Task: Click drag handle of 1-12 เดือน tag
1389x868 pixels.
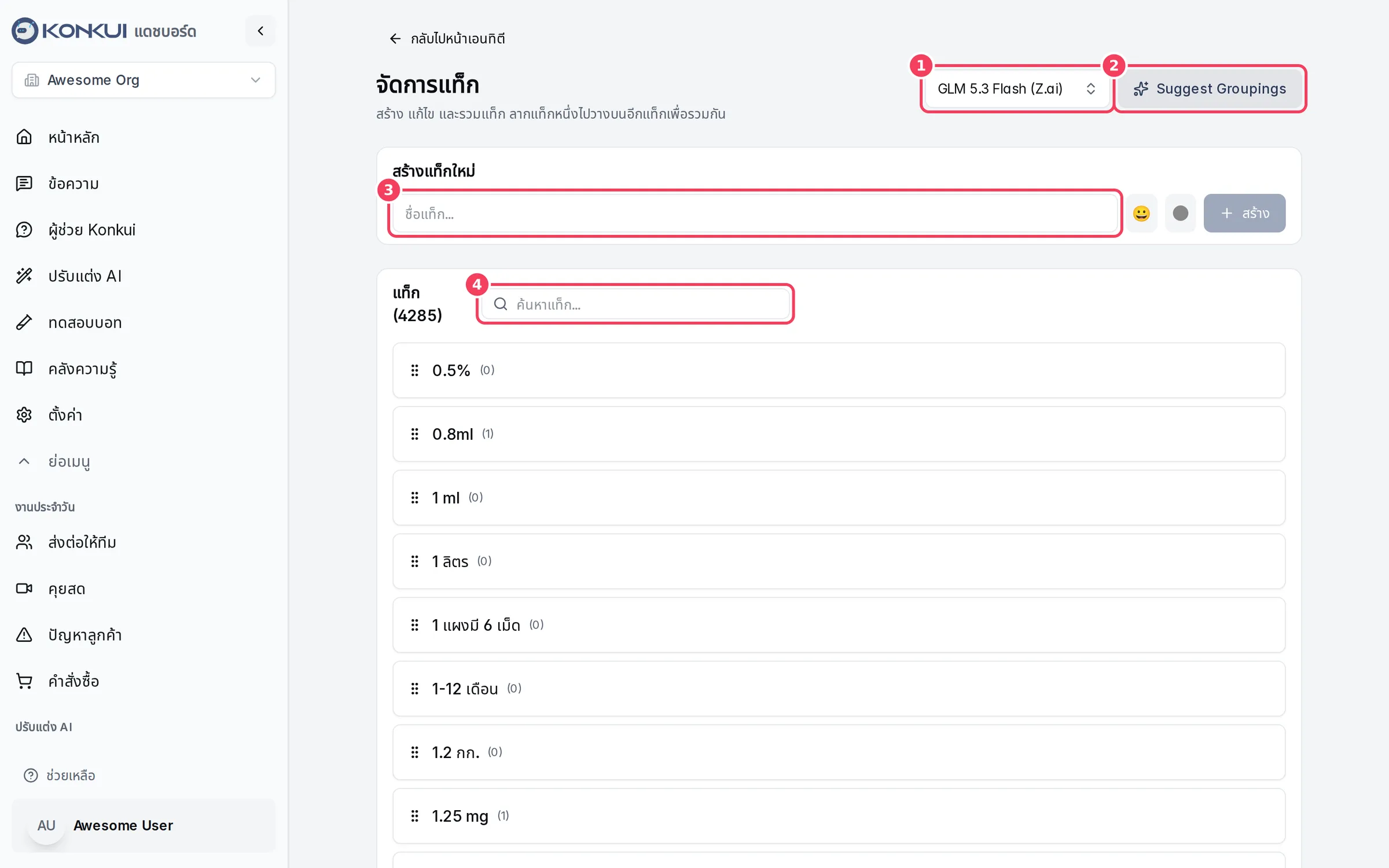Action: click(x=414, y=689)
